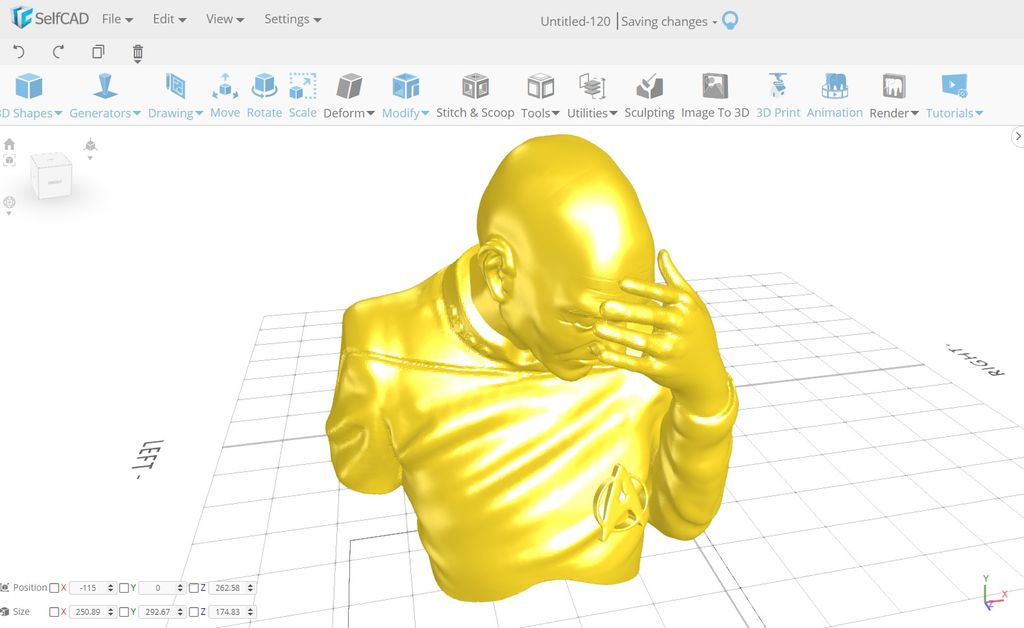Open the Sculpting tool
Viewport: 1024px width, 628px height.
[649, 95]
